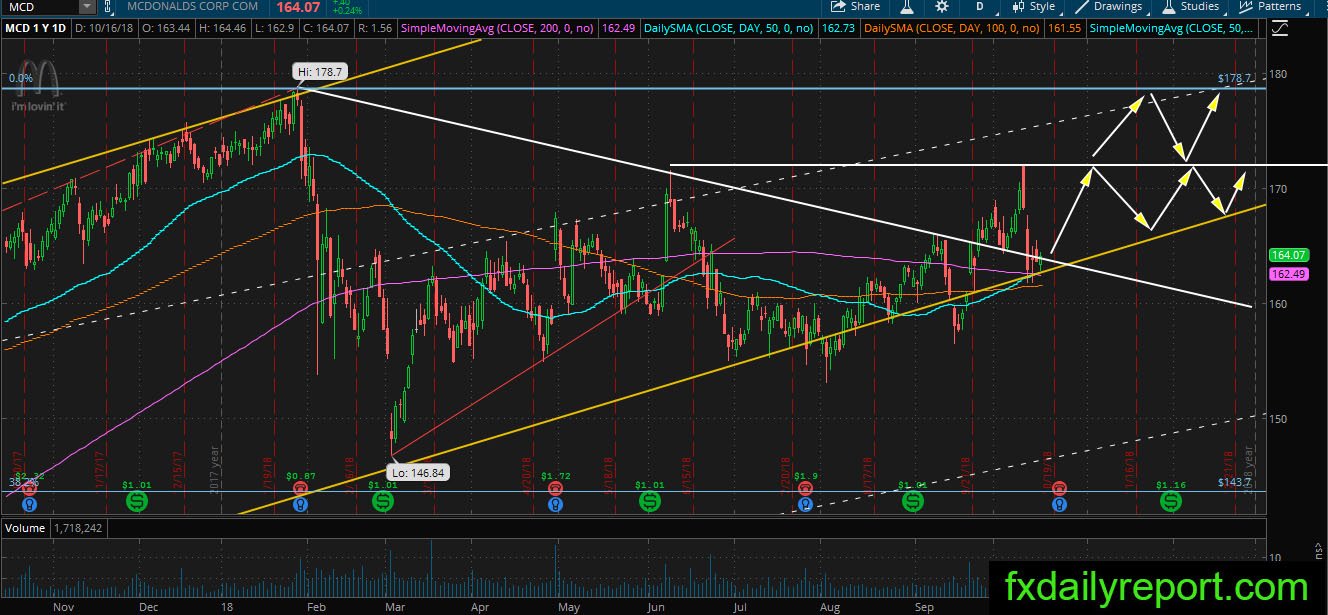Click the $1.9 earnings lightbulb icon

pyautogui.click(x=807, y=505)
